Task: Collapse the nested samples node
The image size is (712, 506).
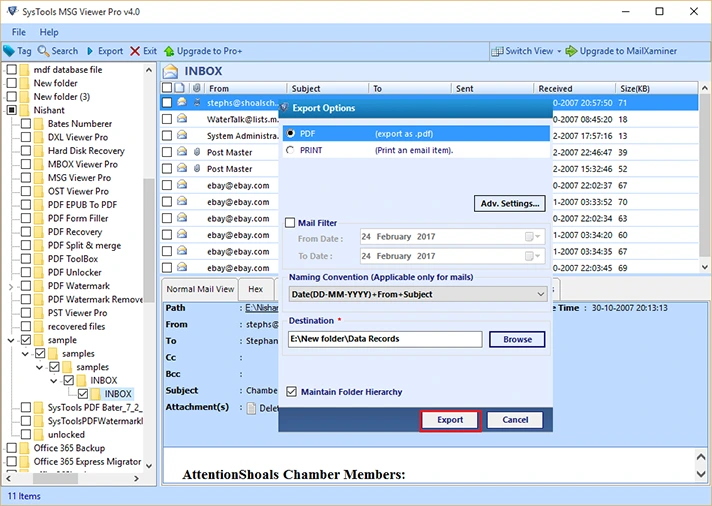Action: pyautogui.click(x=40, y=367)
